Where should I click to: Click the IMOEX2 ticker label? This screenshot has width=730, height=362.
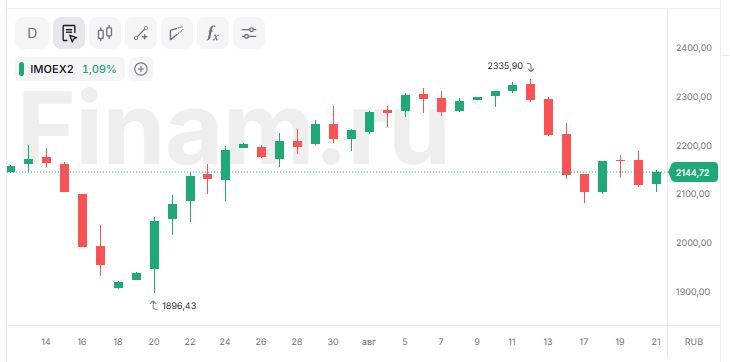pyautogui.click(x=51, y=69)
